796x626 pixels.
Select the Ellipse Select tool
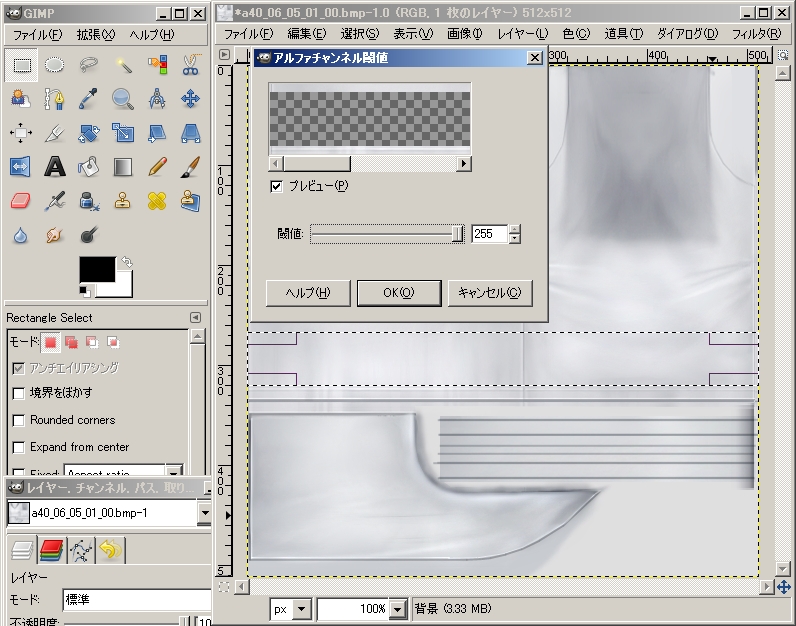click(55, 65)
